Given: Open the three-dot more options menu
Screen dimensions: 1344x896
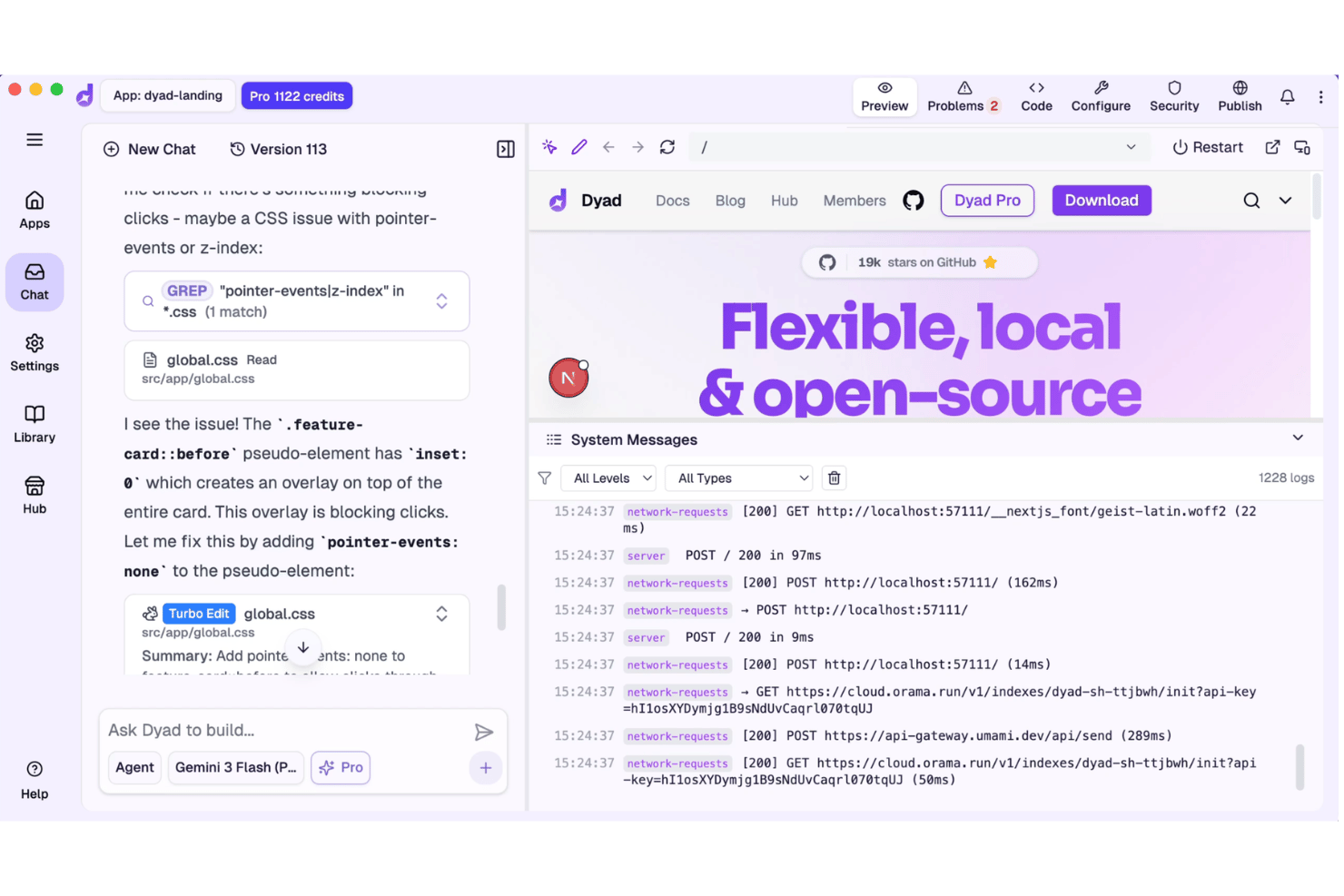Looking at the screenshot, I should tap(1320, 96).
